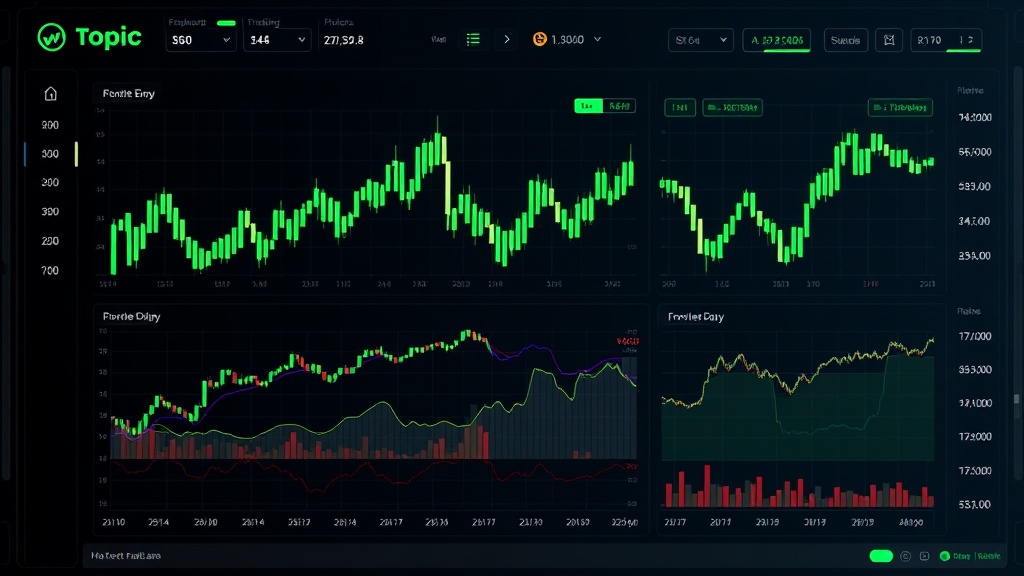Click the Suads button
This screenshot has height=576, width=1024.
[x=846, y=40]
